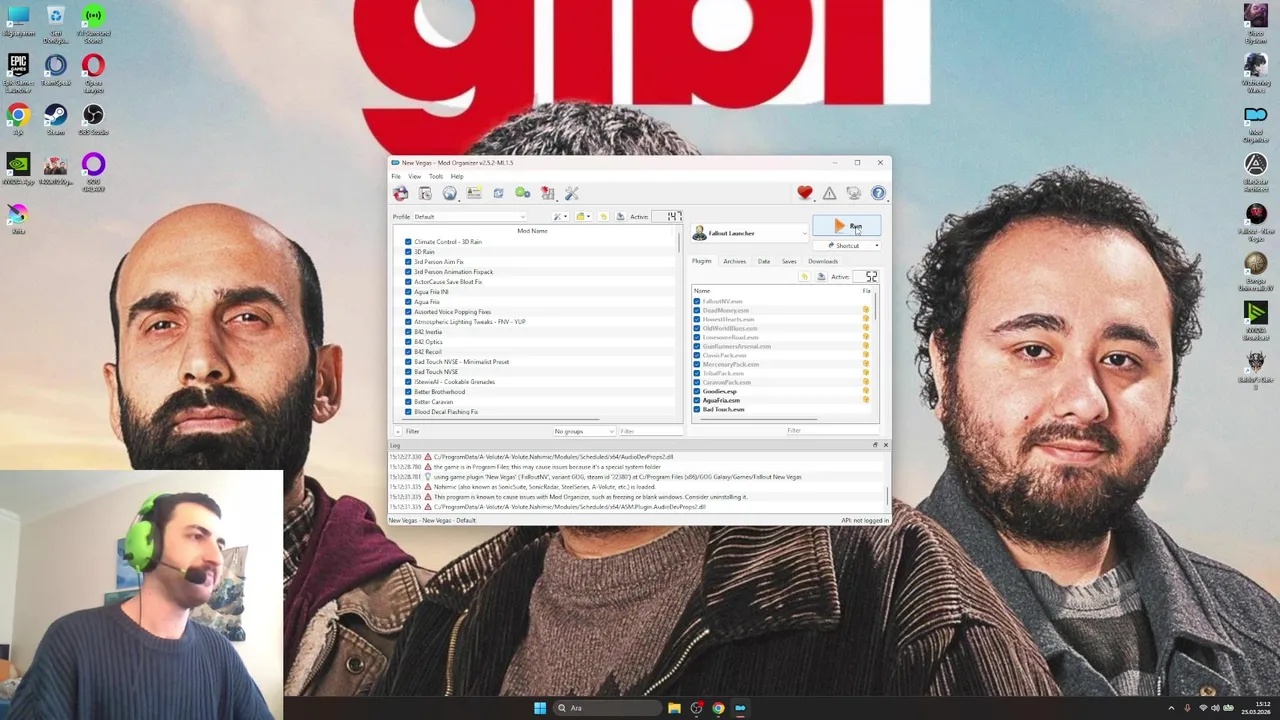
Task: Open the Notifications warning triangle icon
Action: click(x=829, y=193)
